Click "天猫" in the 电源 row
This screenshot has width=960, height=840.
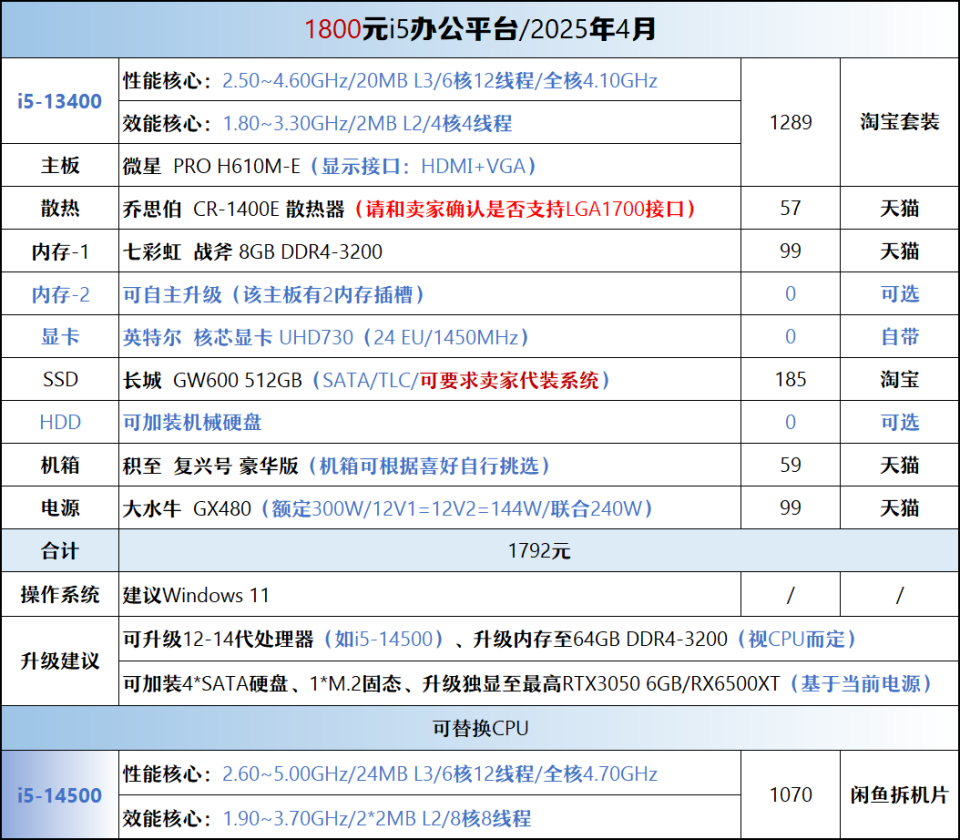[899, 508]
